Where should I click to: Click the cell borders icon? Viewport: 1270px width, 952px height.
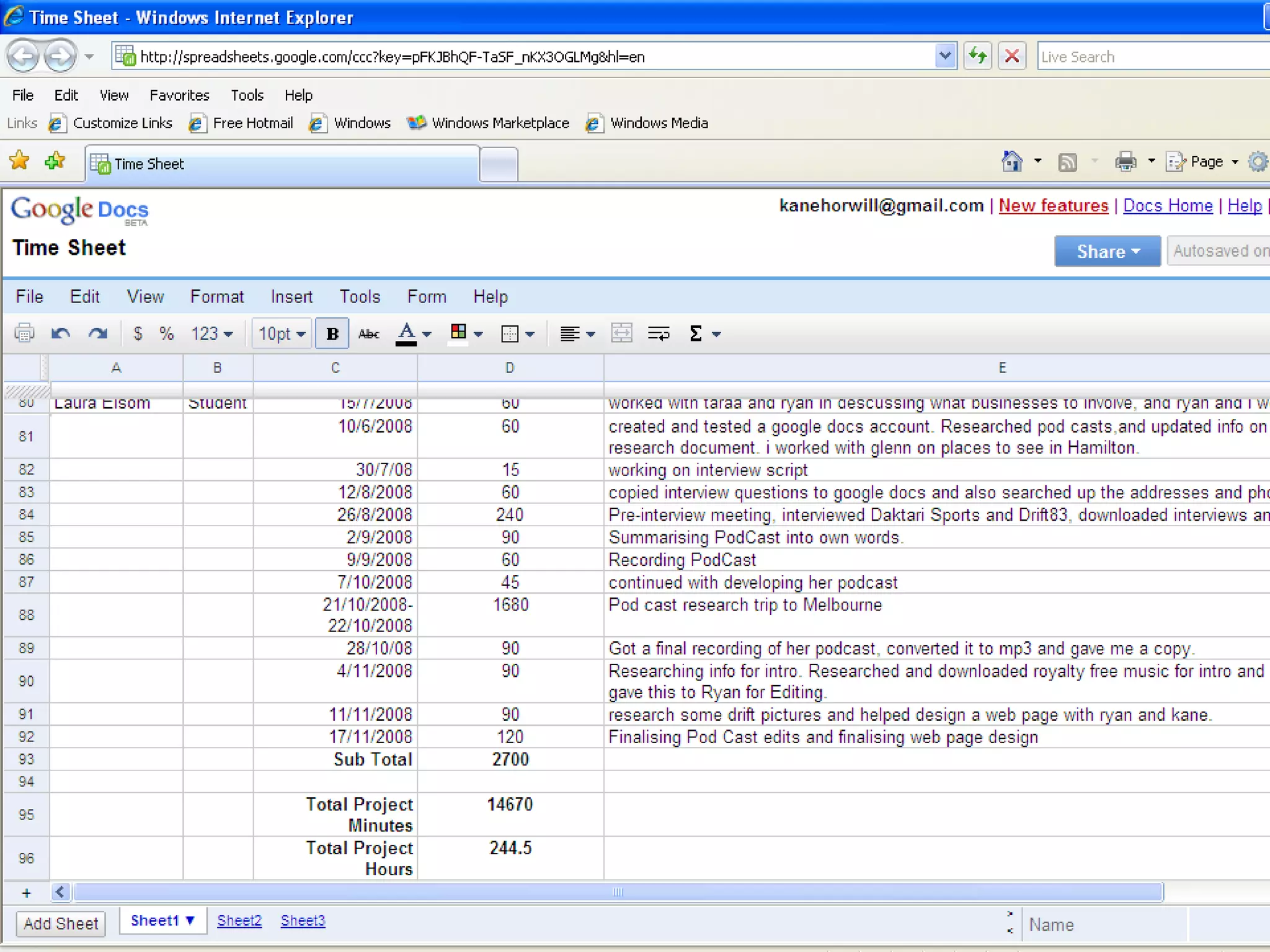pyautogui.click(x=509, y=334)
